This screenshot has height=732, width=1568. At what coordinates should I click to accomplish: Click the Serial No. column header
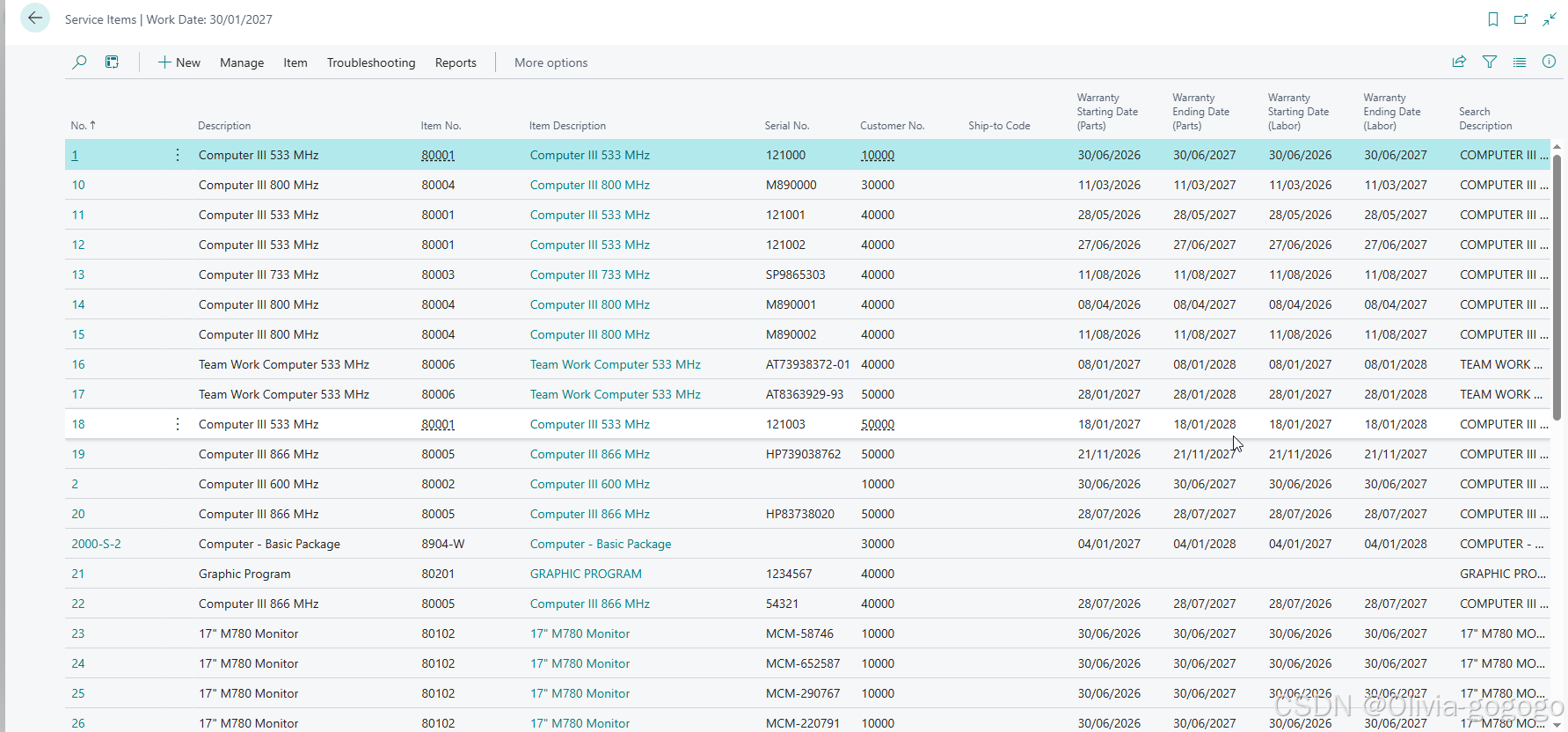[787, 126]
